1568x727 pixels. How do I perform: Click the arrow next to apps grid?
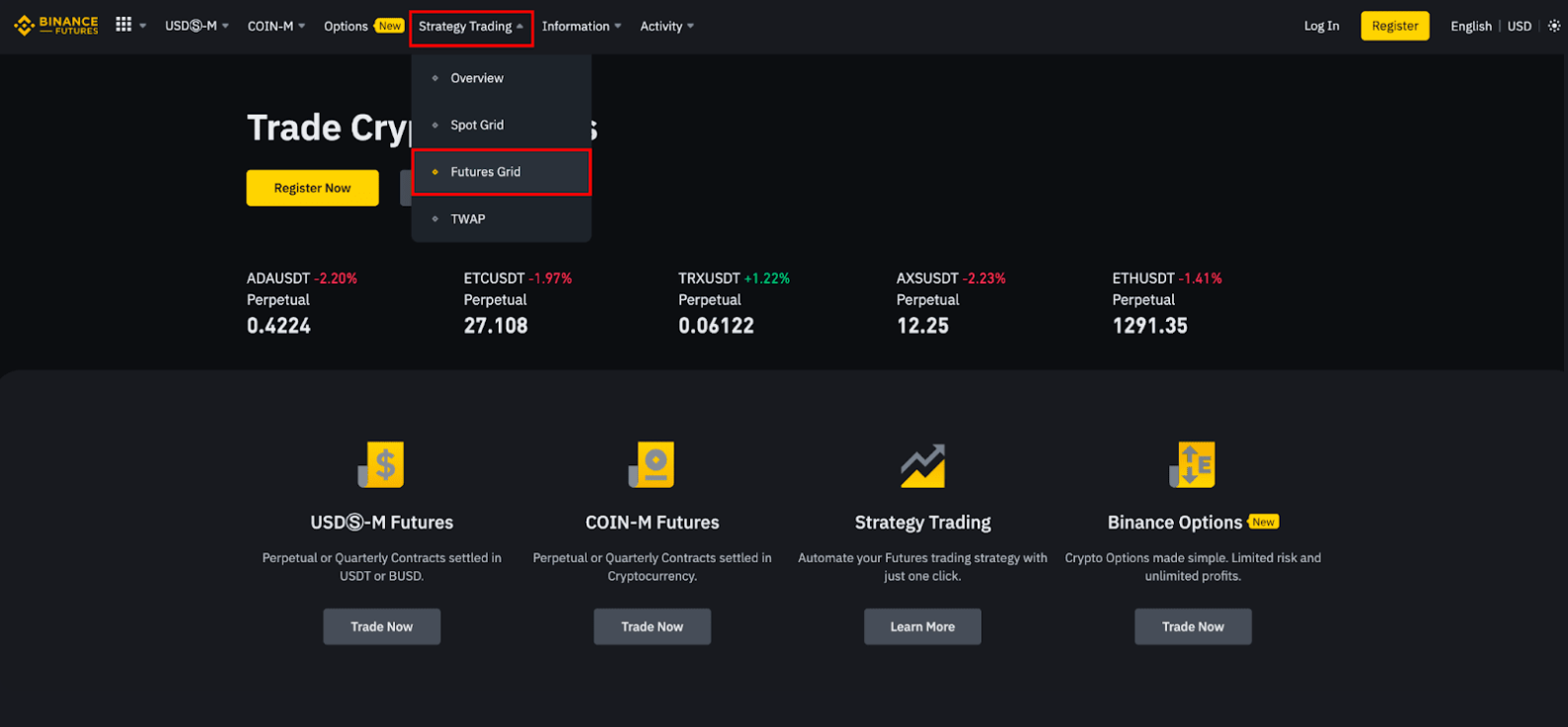click(142, 26)
